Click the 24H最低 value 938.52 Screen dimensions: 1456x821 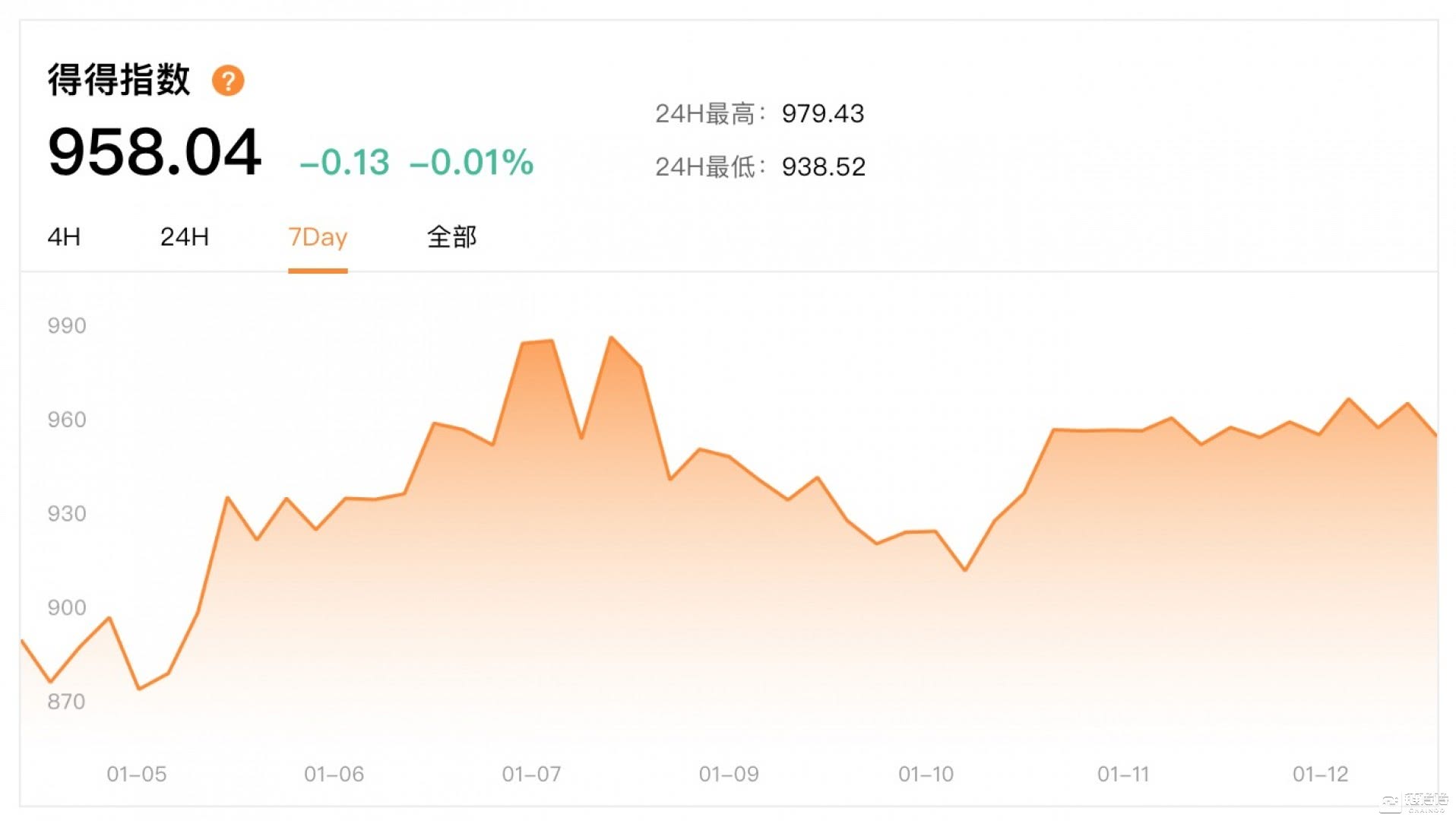(823, 166)
